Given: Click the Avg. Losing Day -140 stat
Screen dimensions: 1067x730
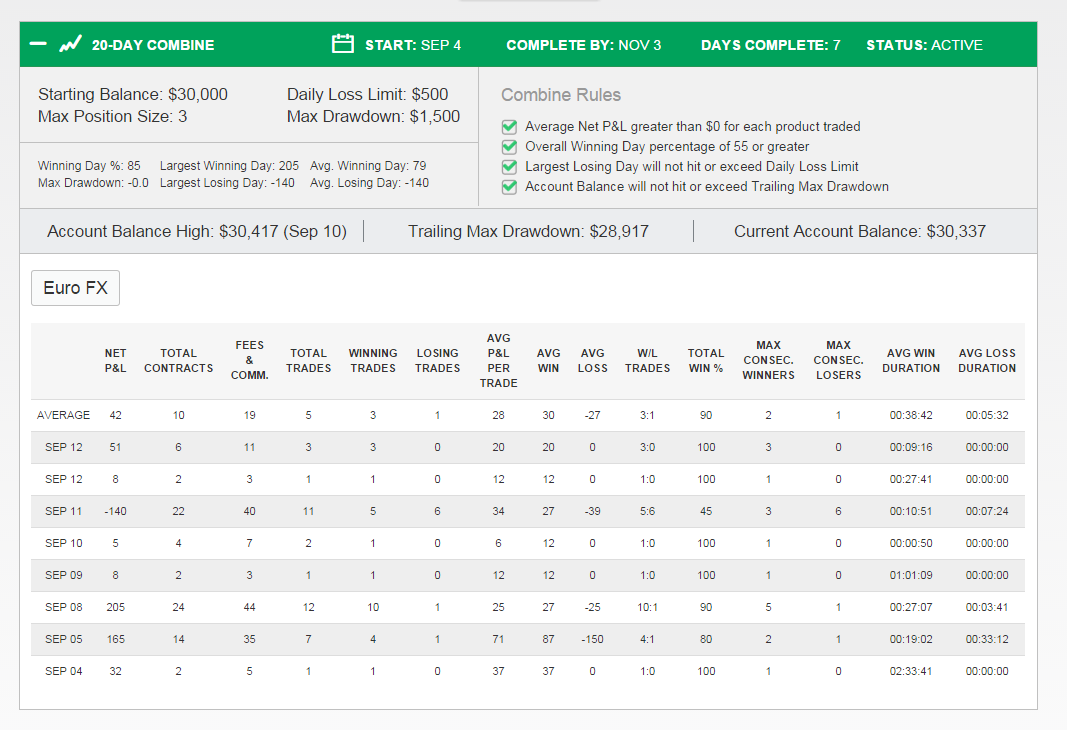Looking at the screenshot, I should tap(370, 182).
